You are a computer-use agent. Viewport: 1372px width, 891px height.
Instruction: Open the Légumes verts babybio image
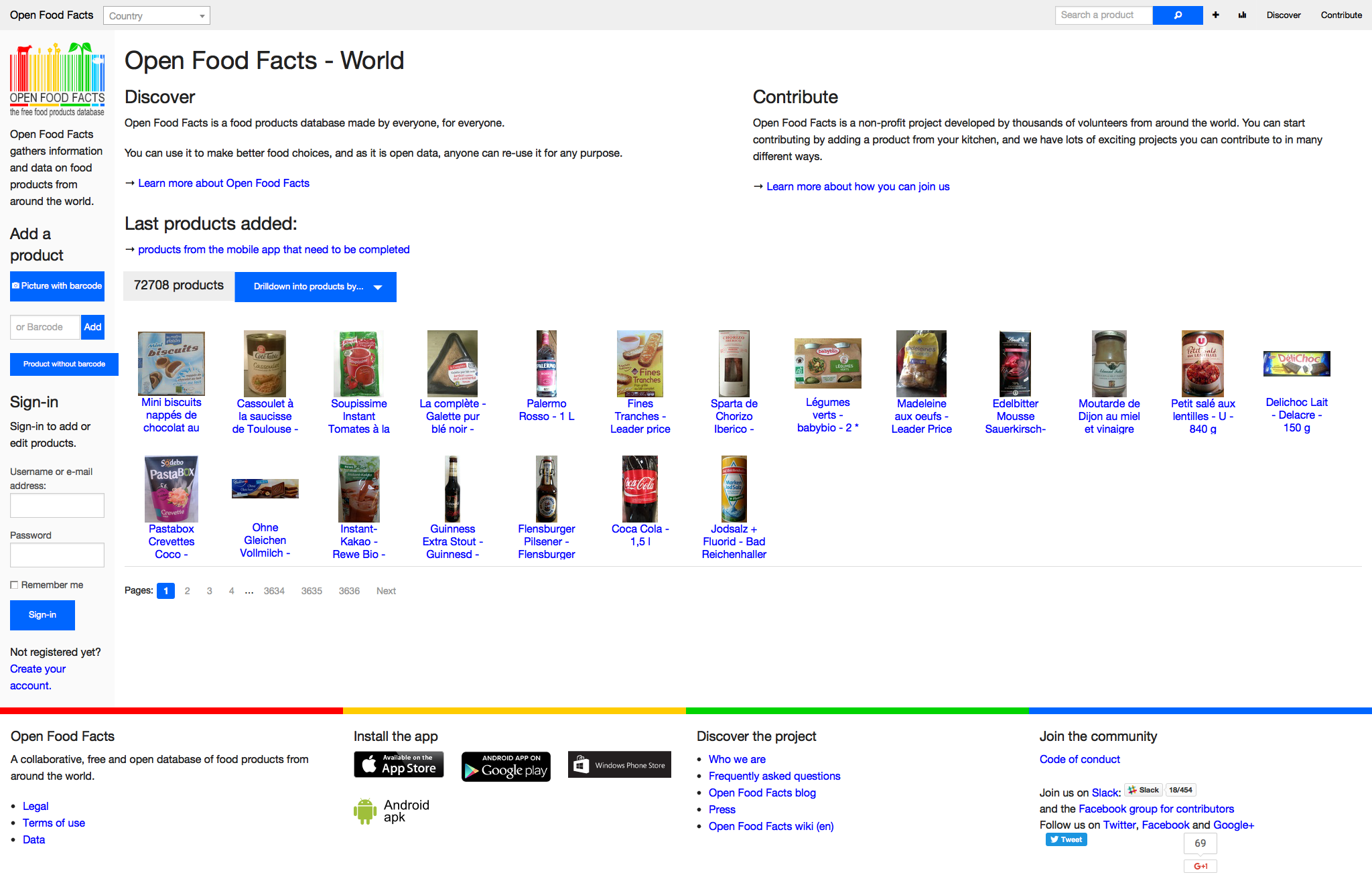(828, 363)
